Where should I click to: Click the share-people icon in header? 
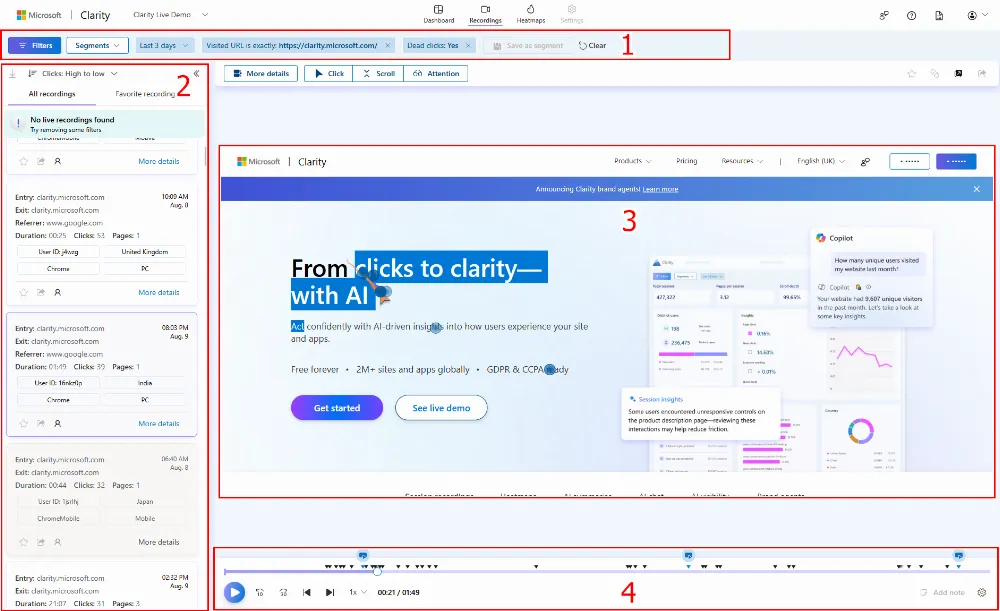coord(884,15)
